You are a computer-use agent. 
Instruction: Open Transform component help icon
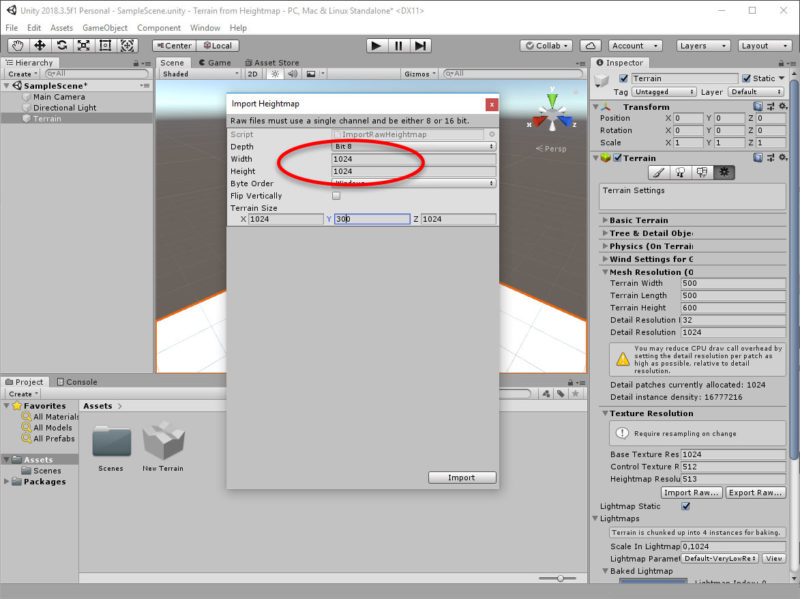click(x=758, y=106)
